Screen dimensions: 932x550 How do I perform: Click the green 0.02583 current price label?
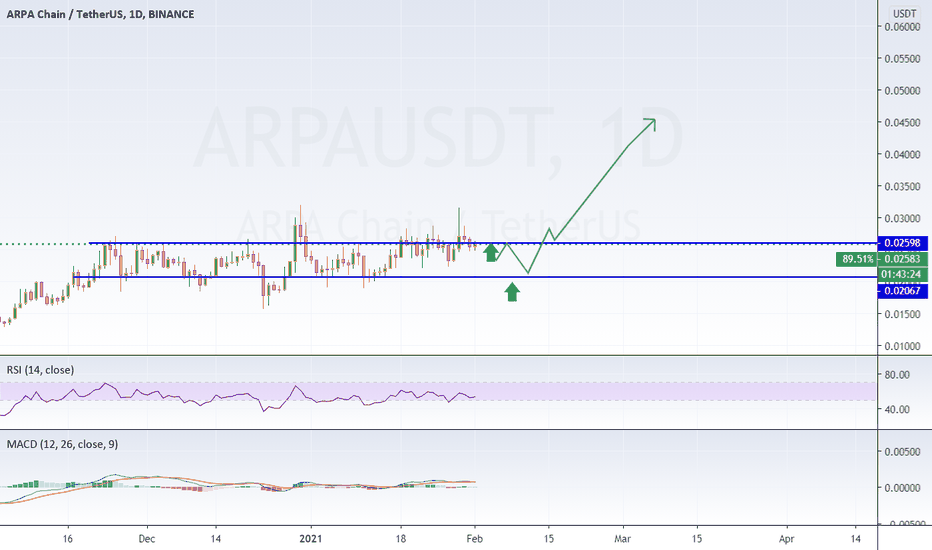(x=902, y=259)
